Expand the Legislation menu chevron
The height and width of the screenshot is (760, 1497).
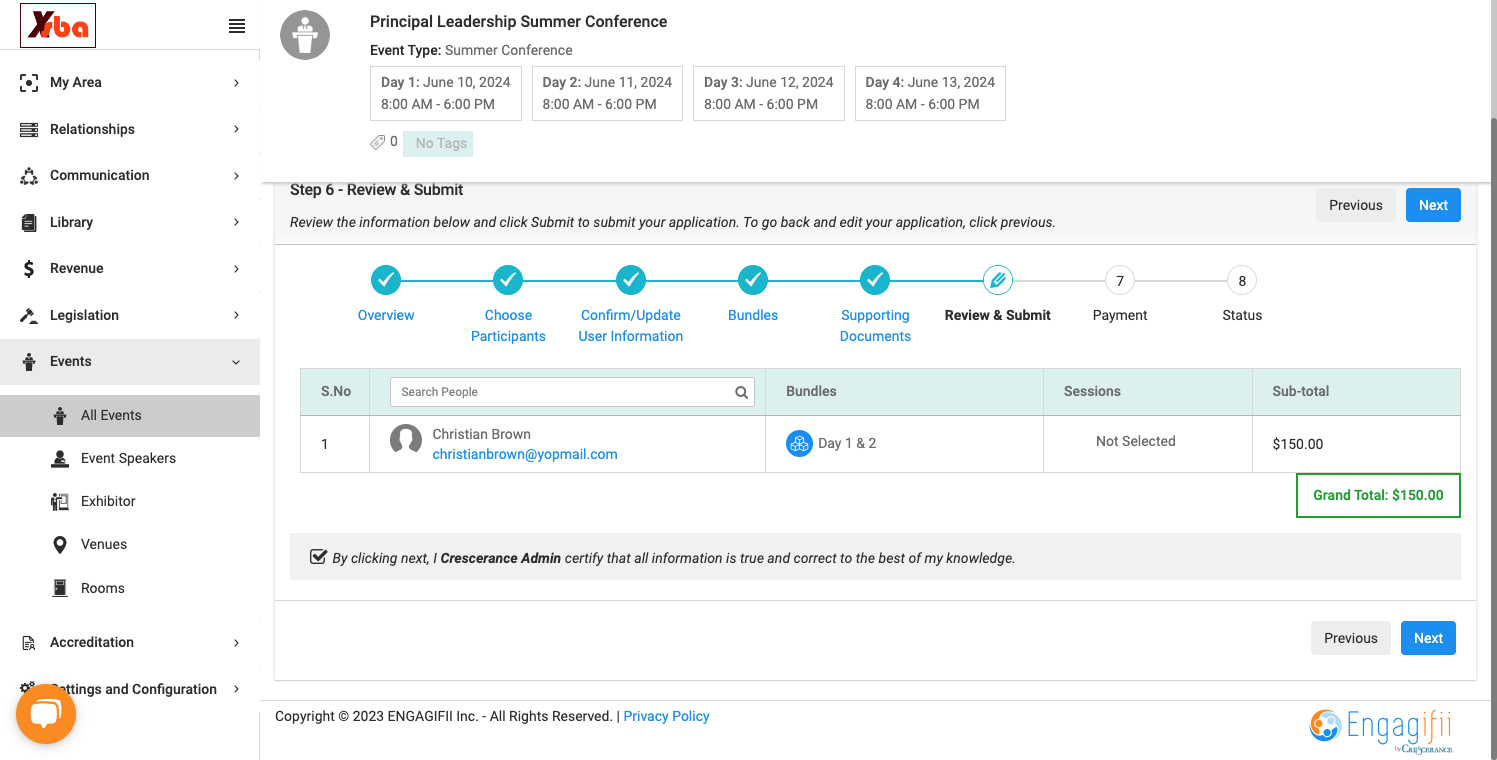point(237,315)
